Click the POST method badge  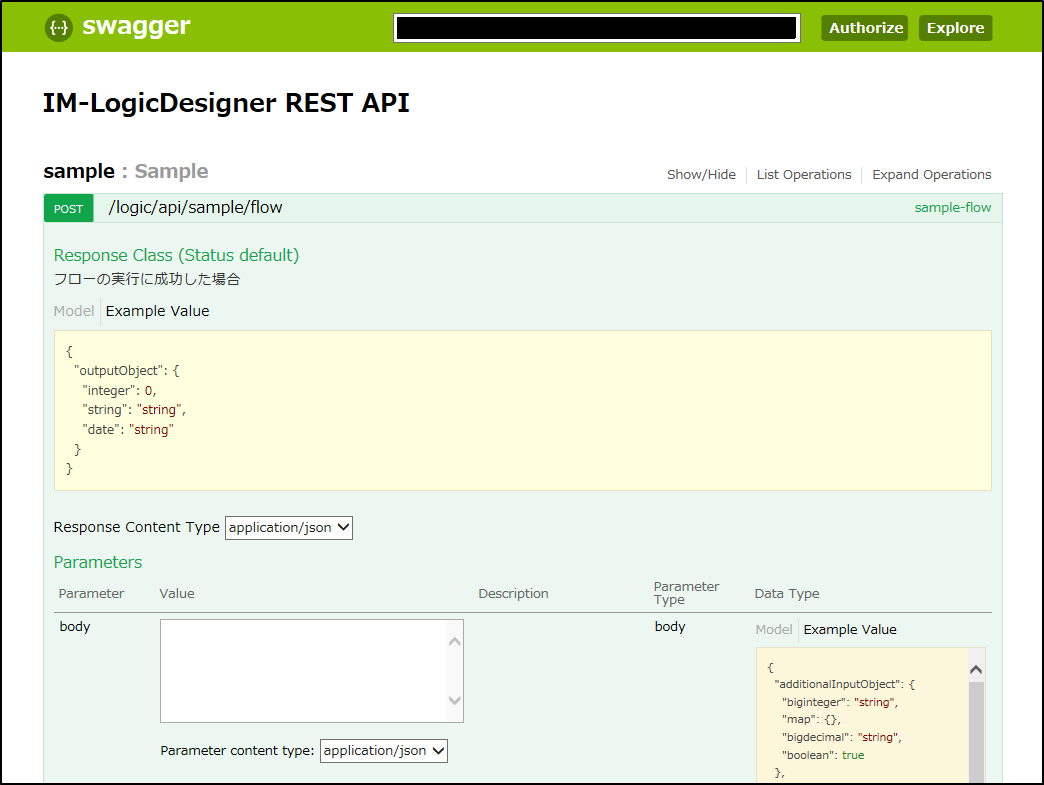tap(69, 208)
